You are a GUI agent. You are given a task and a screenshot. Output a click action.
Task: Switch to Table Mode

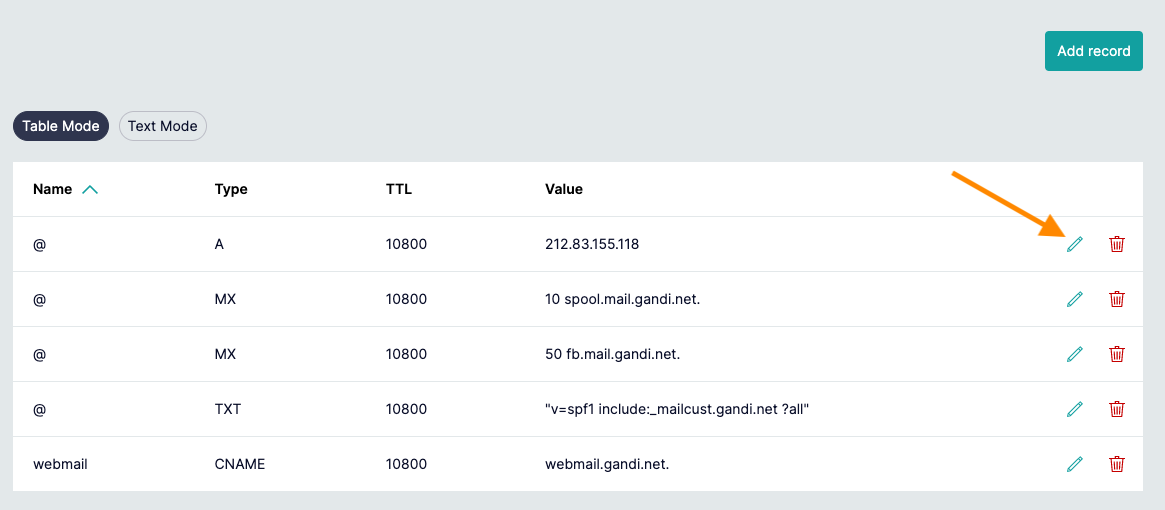click(x=61, y=126)
